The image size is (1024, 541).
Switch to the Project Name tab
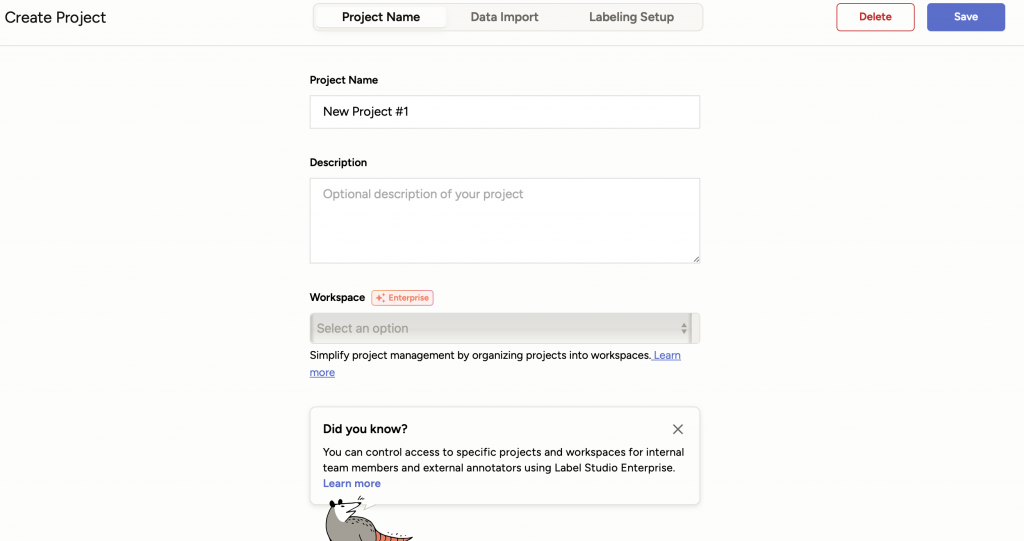tap(381, 17)
